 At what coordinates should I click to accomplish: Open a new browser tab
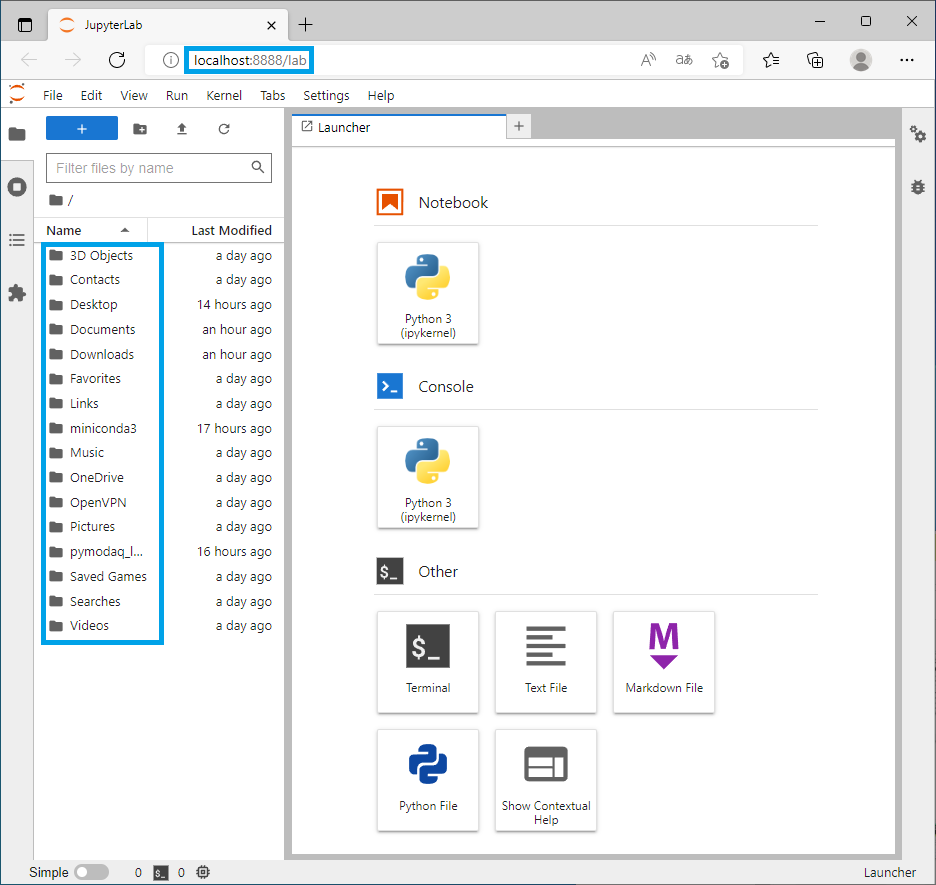coord(305,24)
